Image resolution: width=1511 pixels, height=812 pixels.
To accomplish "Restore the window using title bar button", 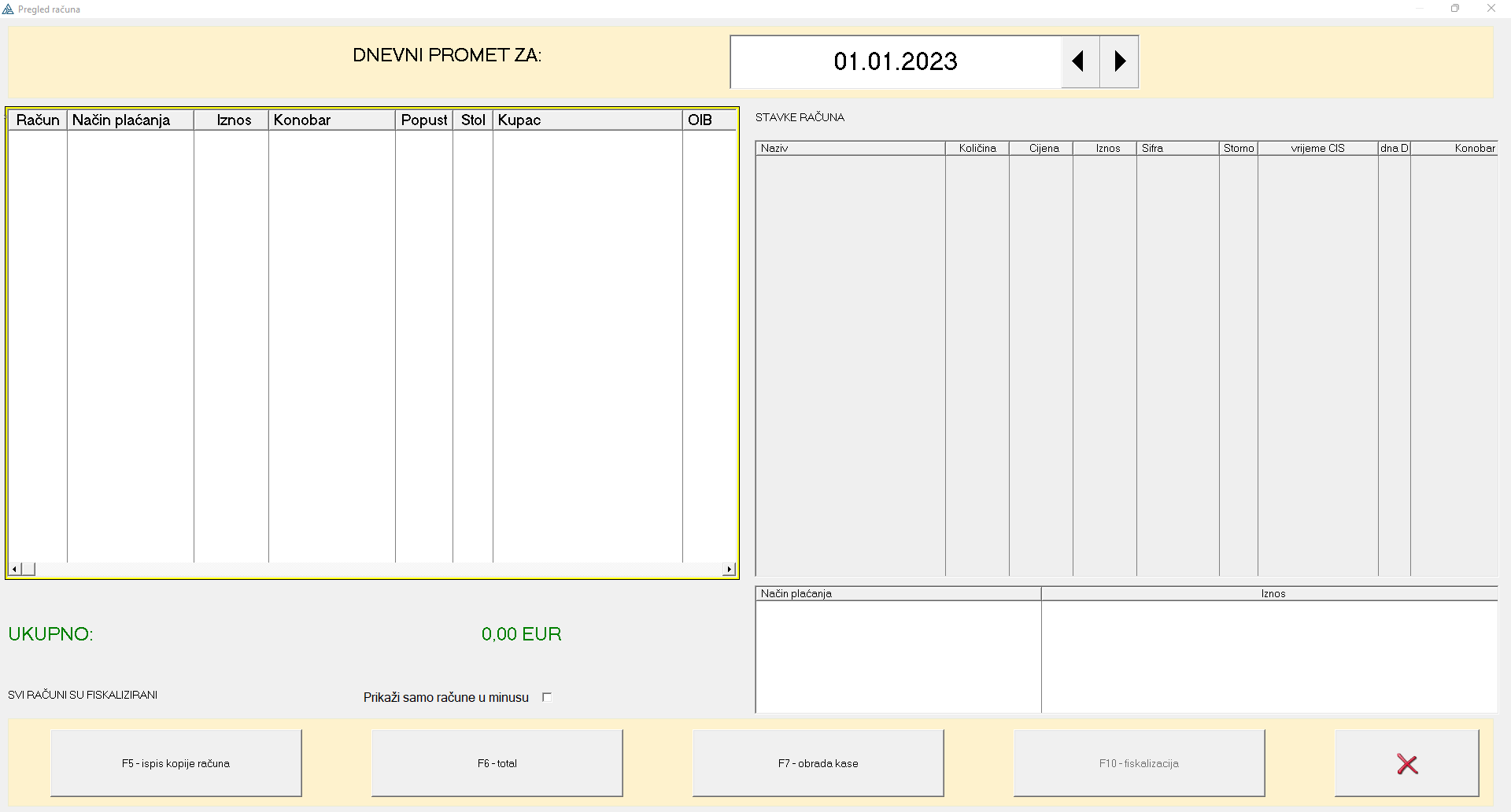I will [1455, 9].
